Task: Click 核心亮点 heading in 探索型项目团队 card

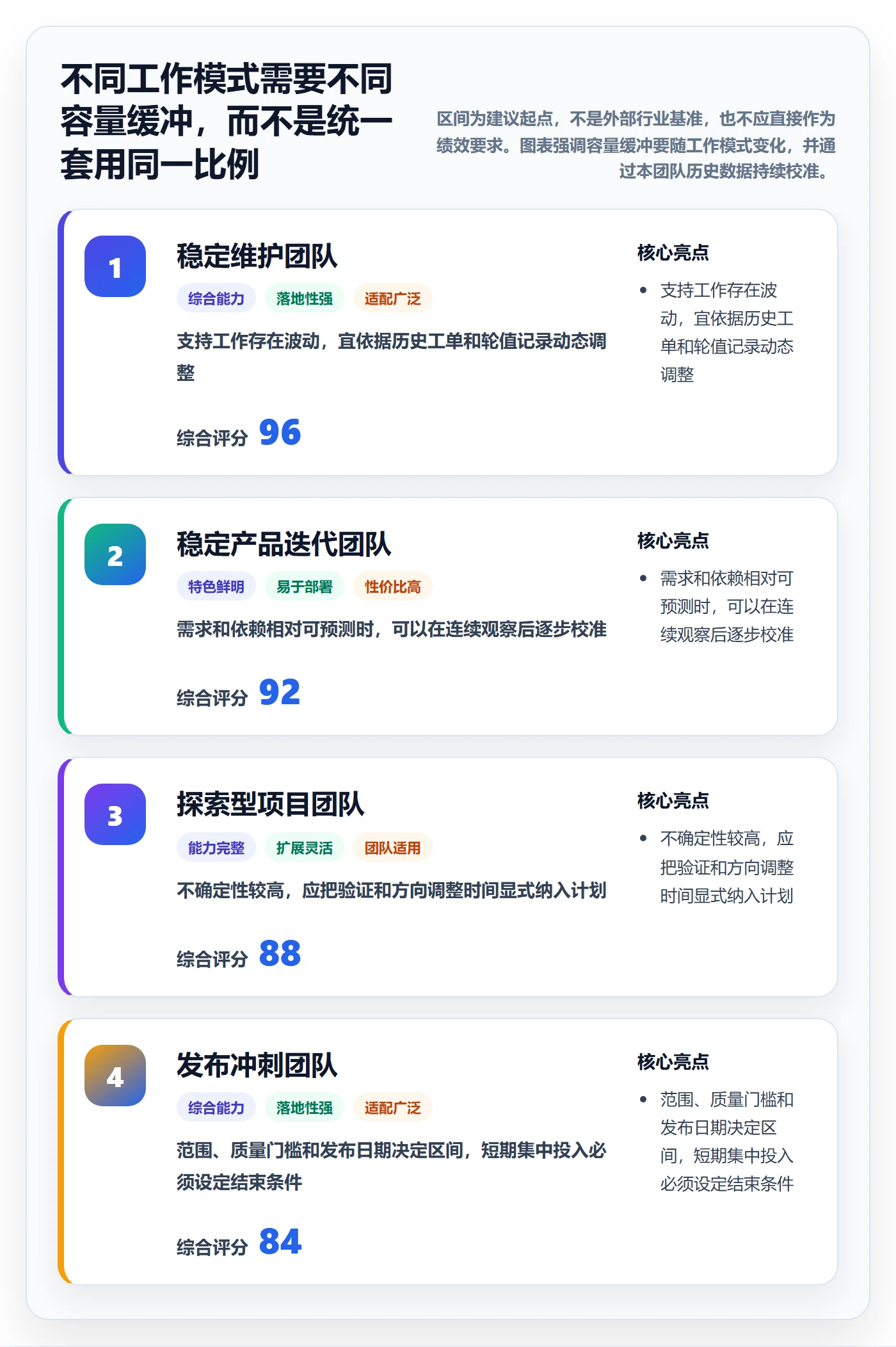Action: 673,801
